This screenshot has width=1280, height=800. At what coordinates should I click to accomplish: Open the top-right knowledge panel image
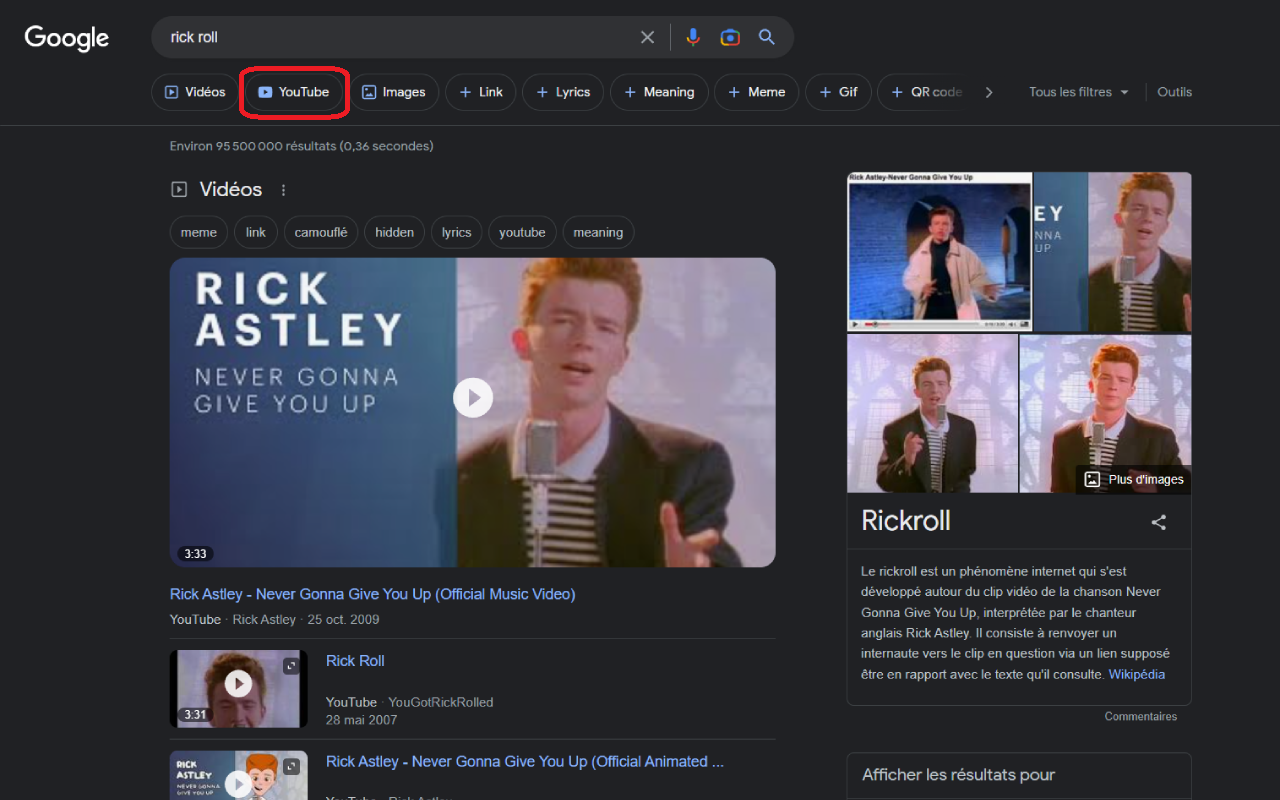[x=1112, y=251]
